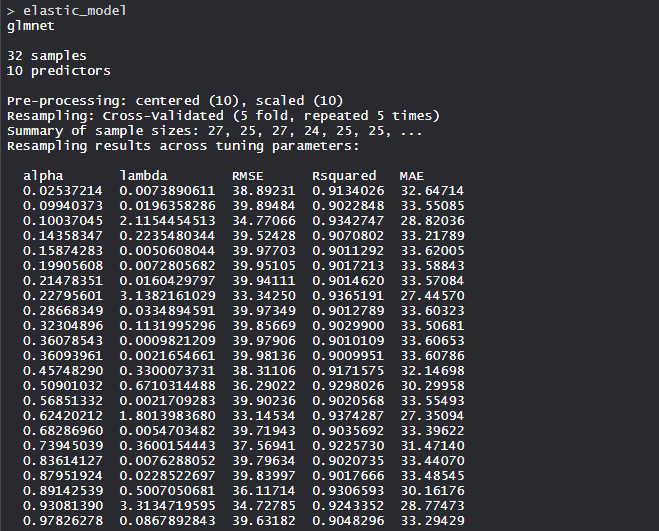659x531 pixels.
Task: Click alpha value 0.14358347
Action: [63, 236]
